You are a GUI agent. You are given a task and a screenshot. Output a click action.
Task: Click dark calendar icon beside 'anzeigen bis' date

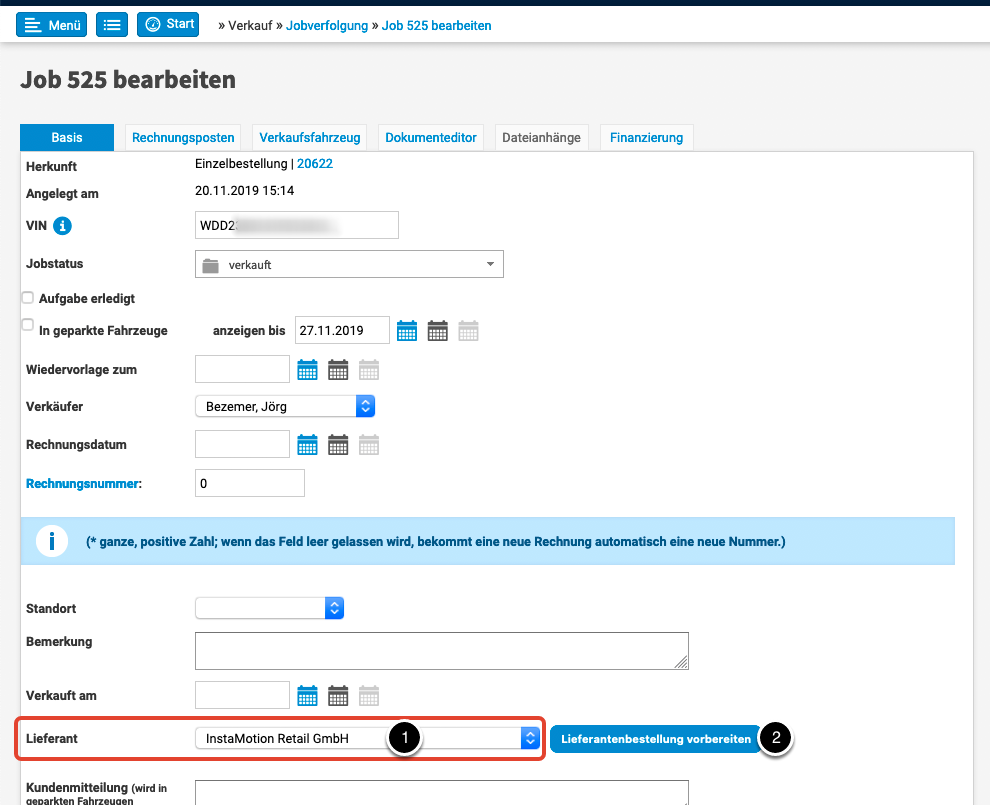438,331
